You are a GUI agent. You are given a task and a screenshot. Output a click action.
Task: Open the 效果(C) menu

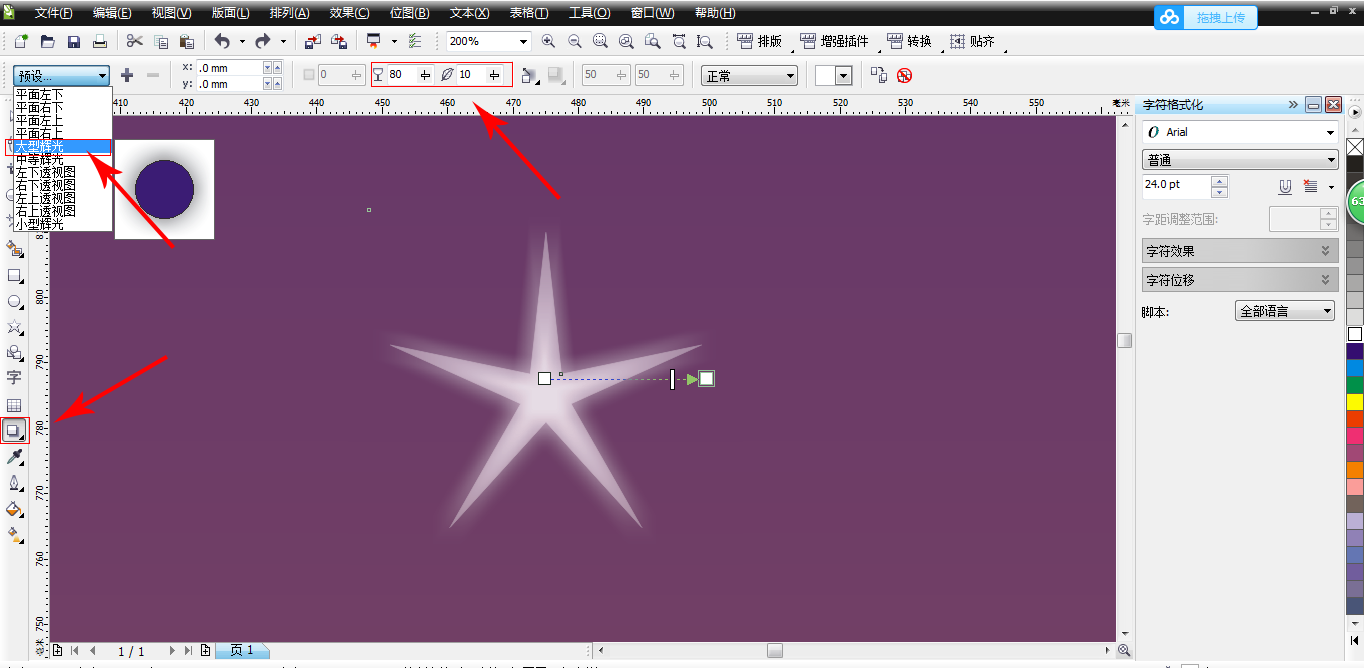point(349,13)
